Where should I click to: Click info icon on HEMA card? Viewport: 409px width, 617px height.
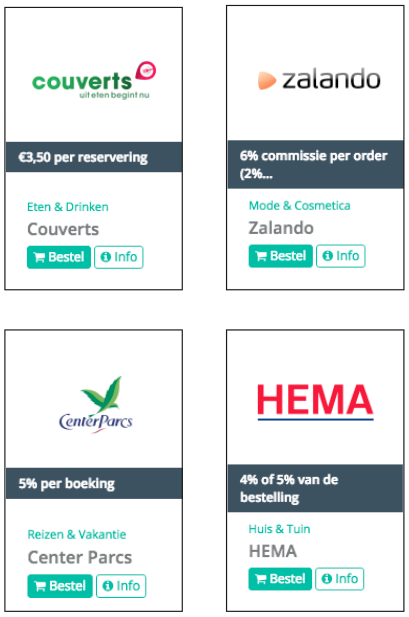coord(327,579)
